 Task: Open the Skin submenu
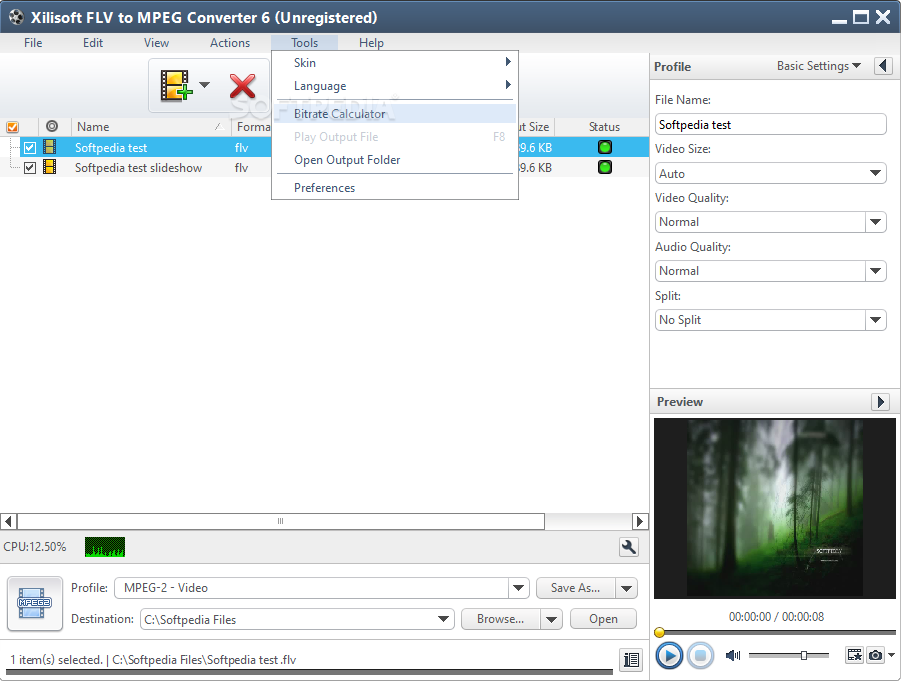point(395,63)
